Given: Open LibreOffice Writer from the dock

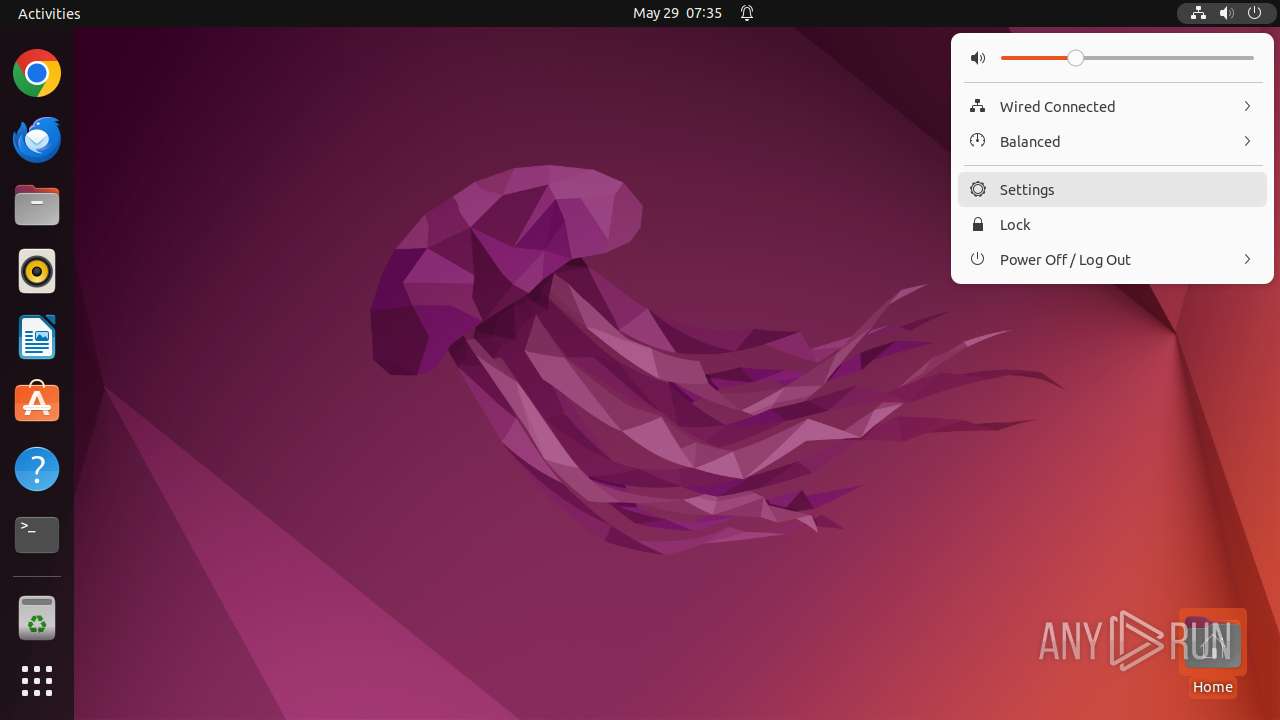Looking at the screenshot, I should click(x=37, y=337).
